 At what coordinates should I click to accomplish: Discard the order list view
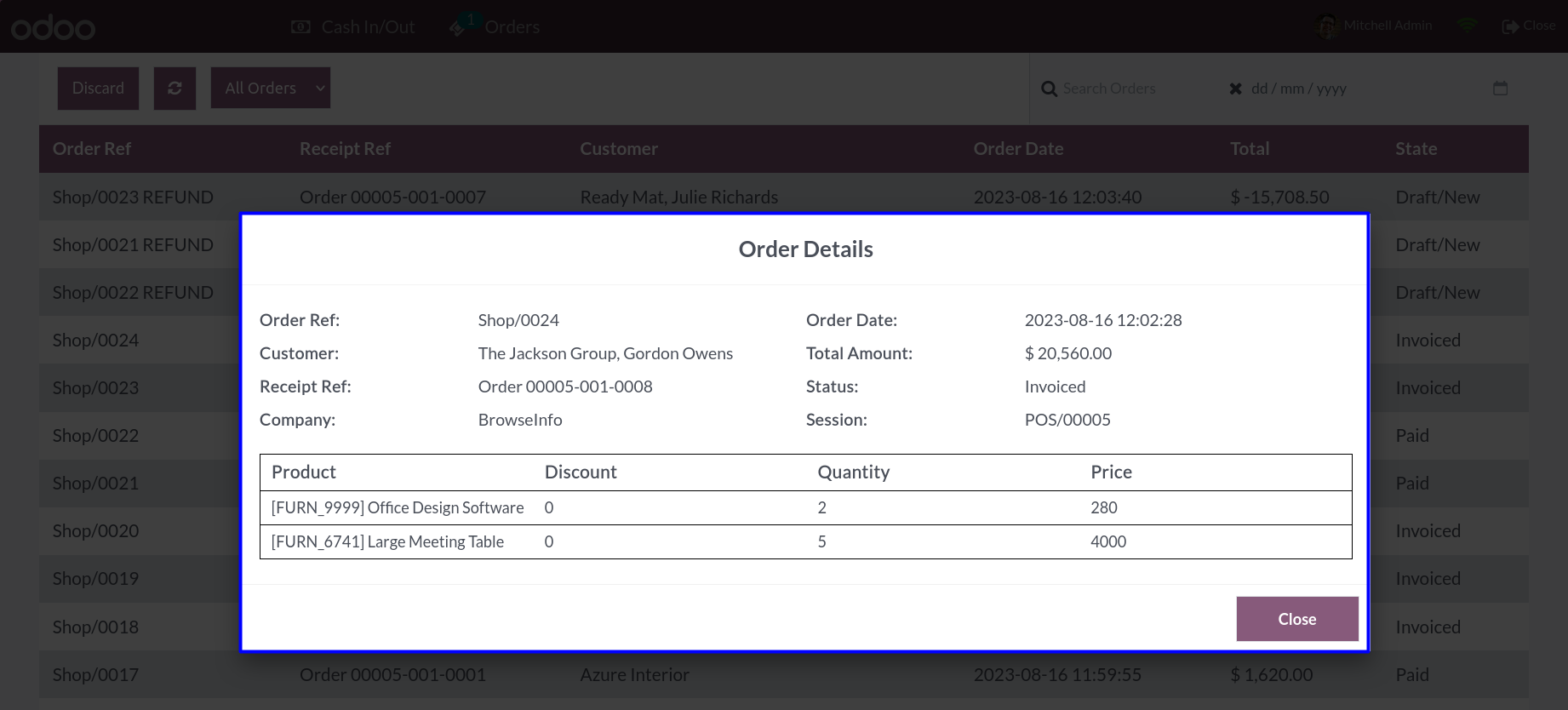click(98, 89)
